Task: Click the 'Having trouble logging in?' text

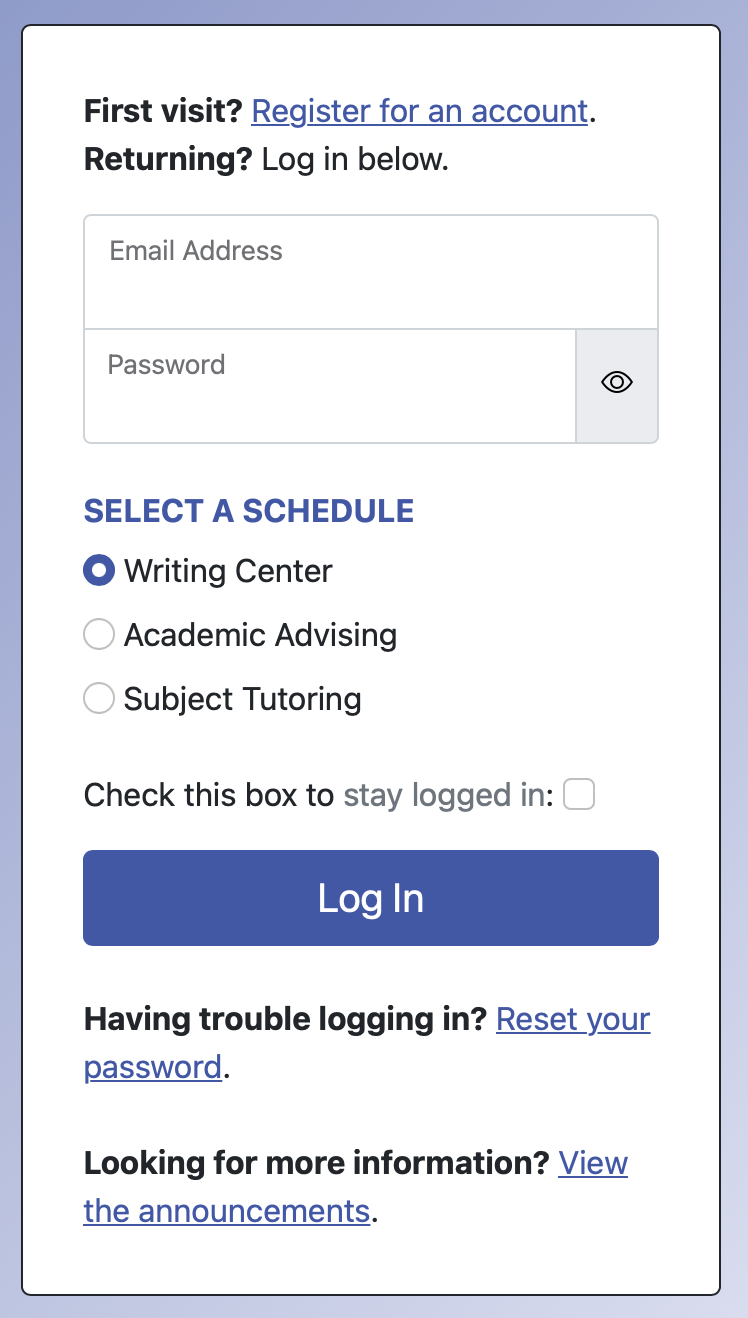Action: [x=285, y=1020]
